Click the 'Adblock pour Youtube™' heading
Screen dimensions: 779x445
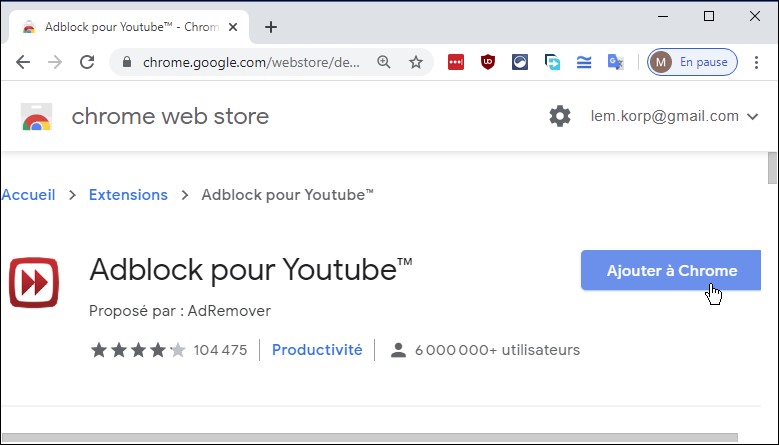(251, 270)
